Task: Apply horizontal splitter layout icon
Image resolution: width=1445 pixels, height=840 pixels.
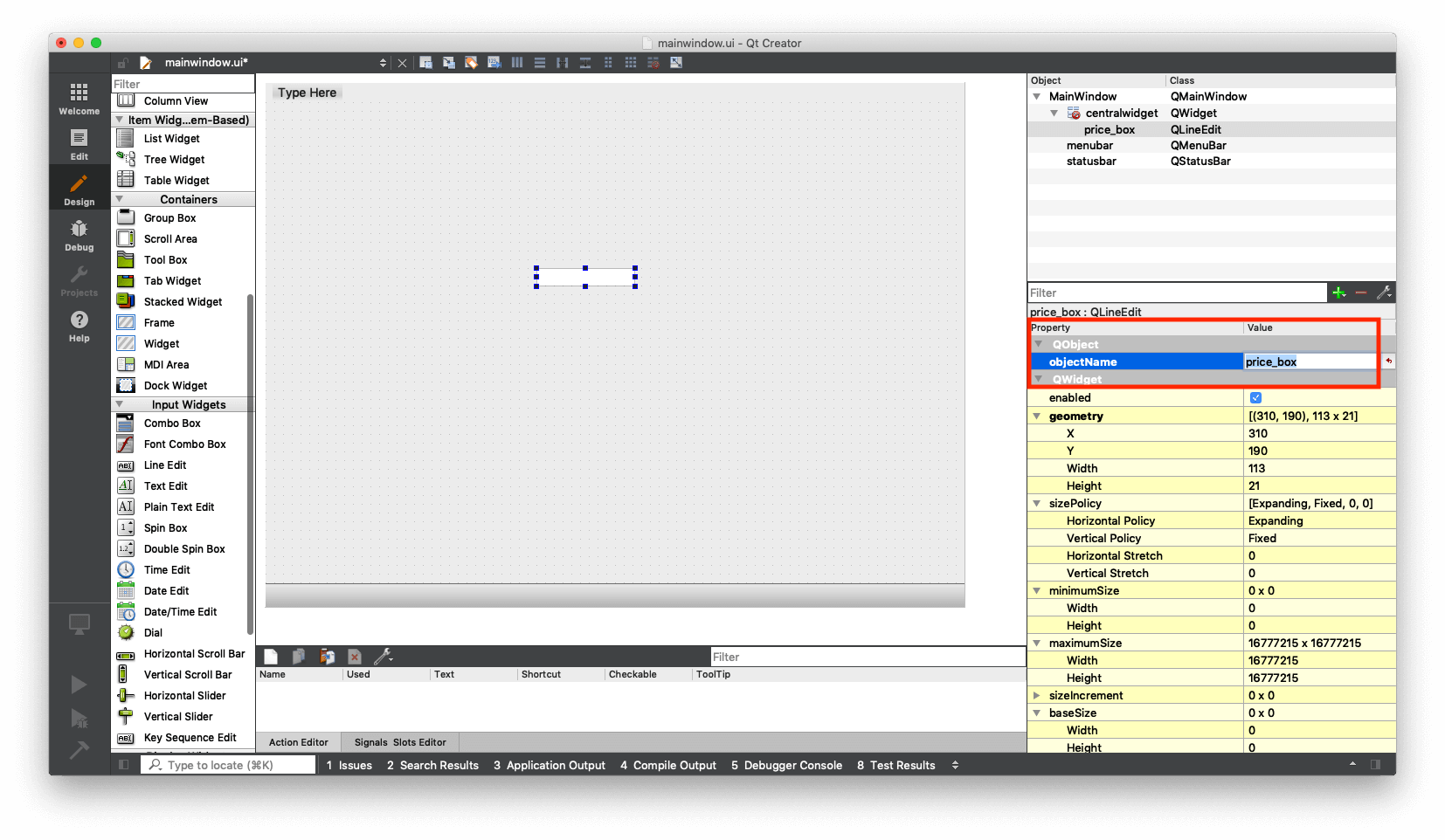Action: [563, 63]
